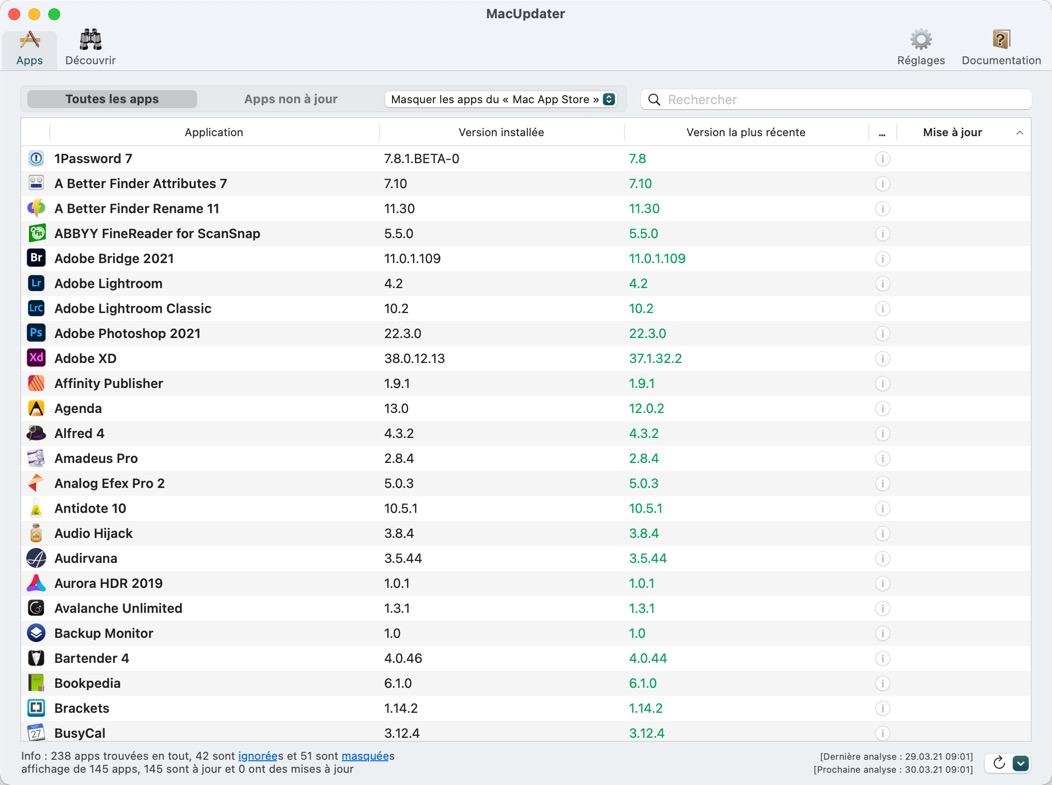Click the BusyCal calendar icon

[36, 732]
